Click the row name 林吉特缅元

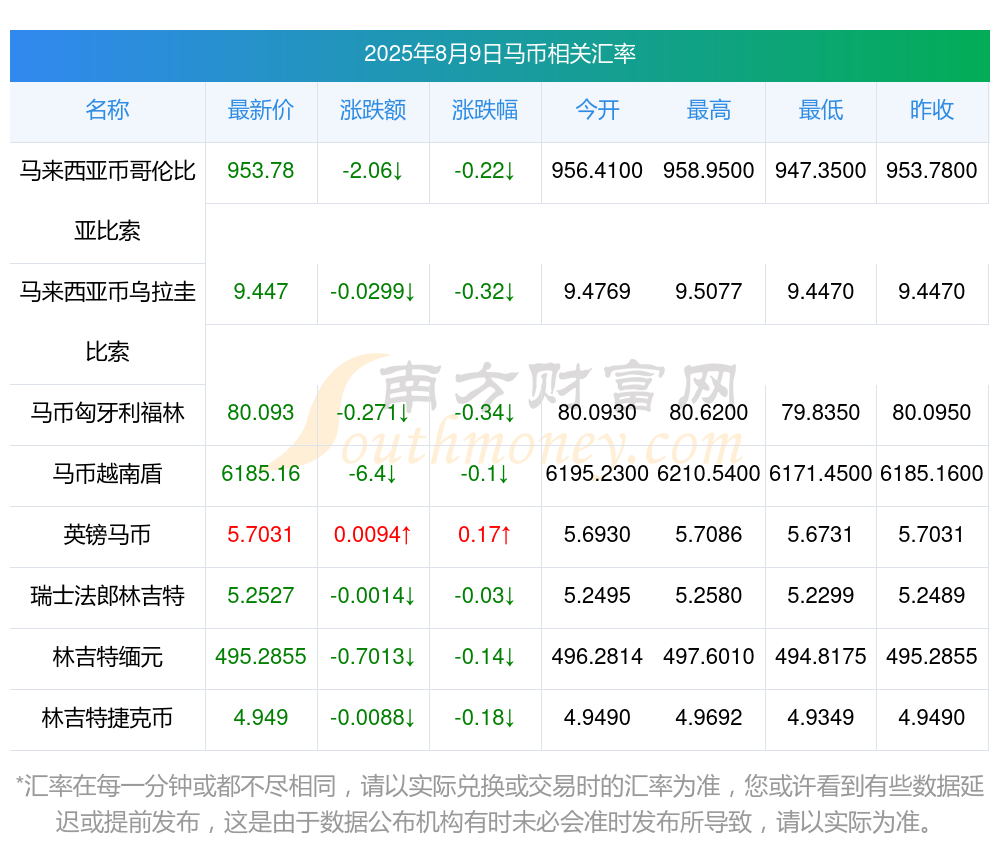(107, 657)
